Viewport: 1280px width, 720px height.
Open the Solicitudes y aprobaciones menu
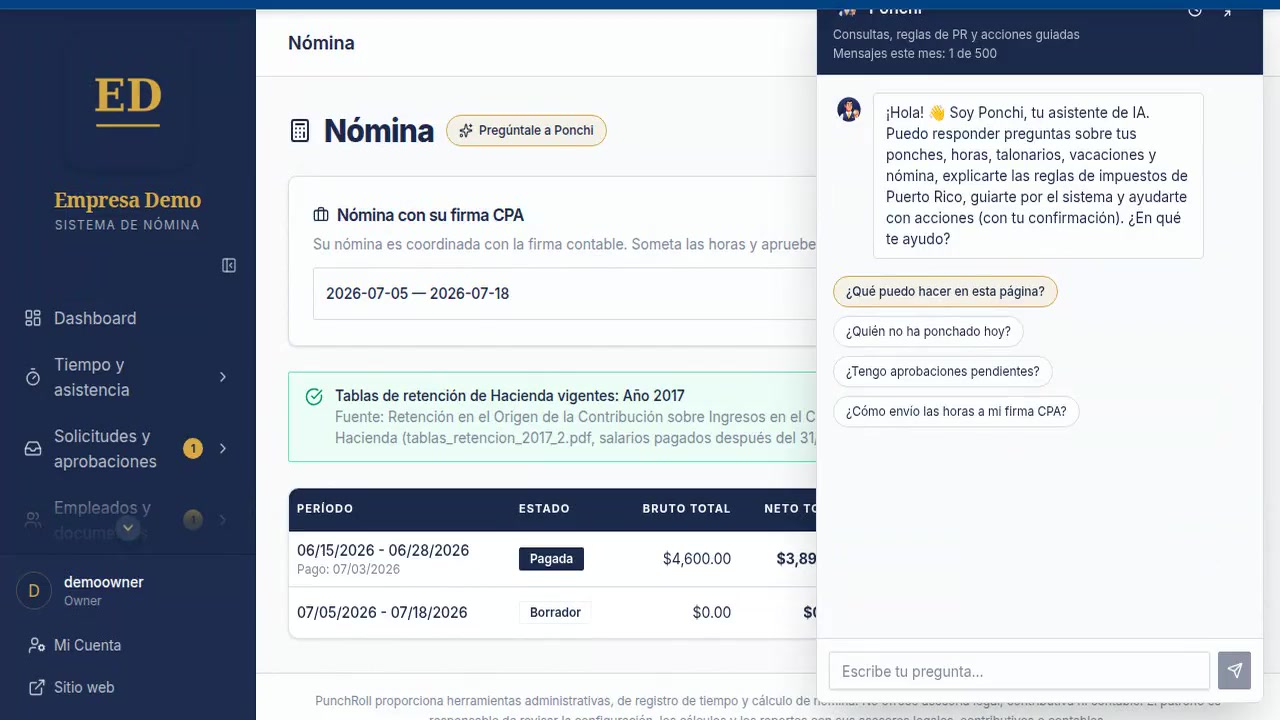[x=128, y=449]
